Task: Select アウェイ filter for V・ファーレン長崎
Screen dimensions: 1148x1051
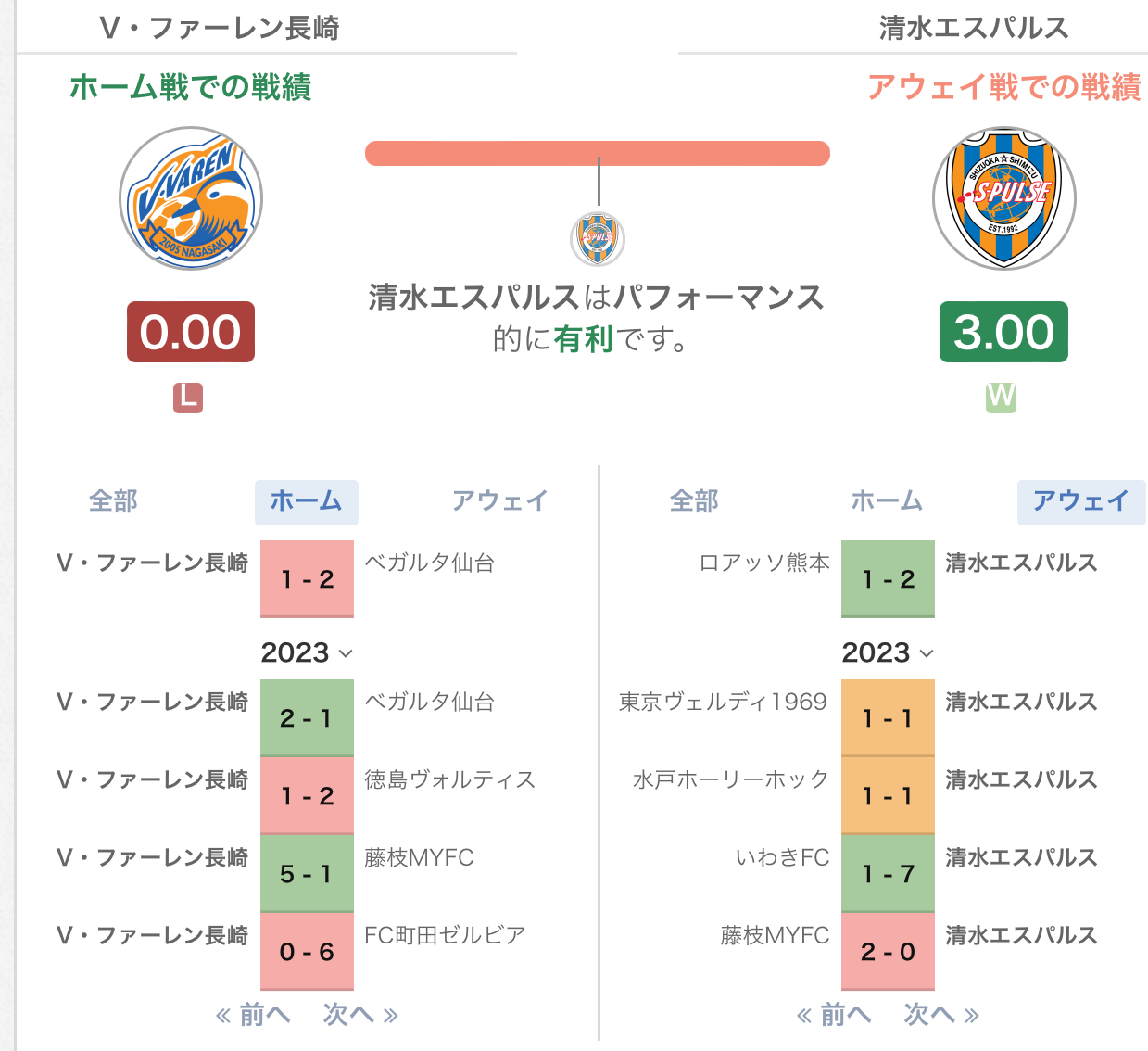Action: (500, 501)
